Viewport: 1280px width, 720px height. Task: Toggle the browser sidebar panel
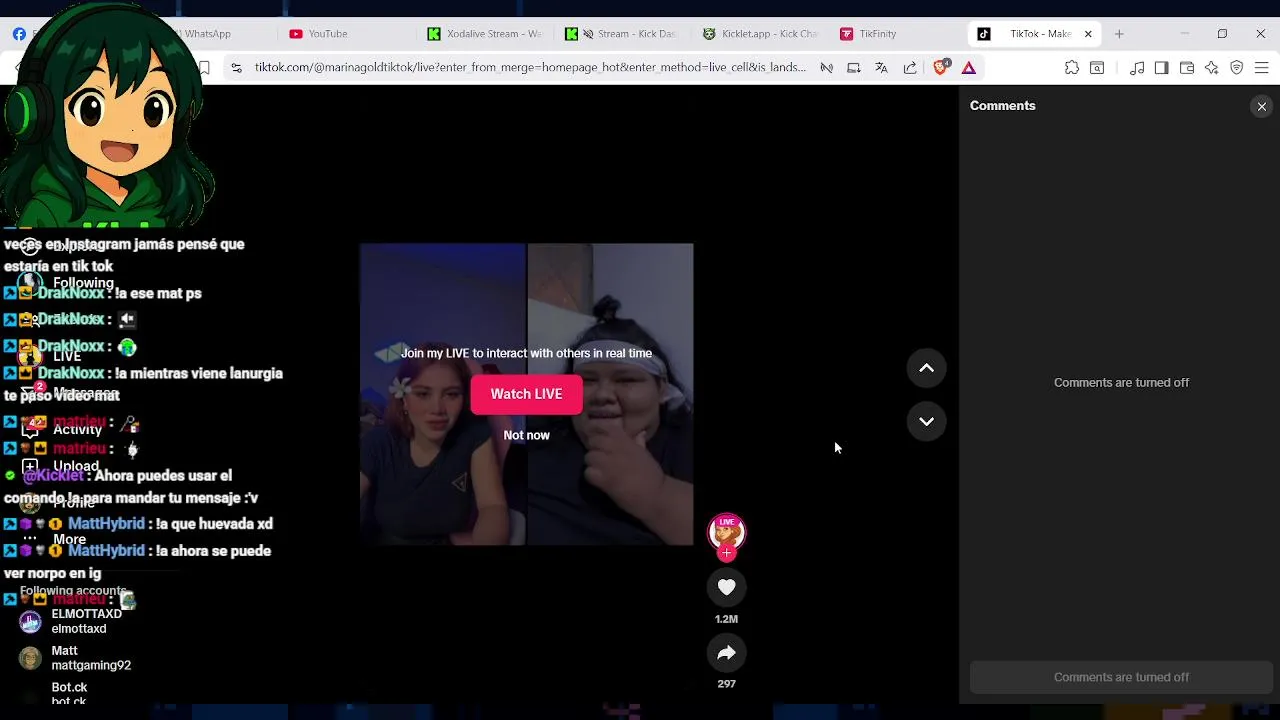[1161, 68]
